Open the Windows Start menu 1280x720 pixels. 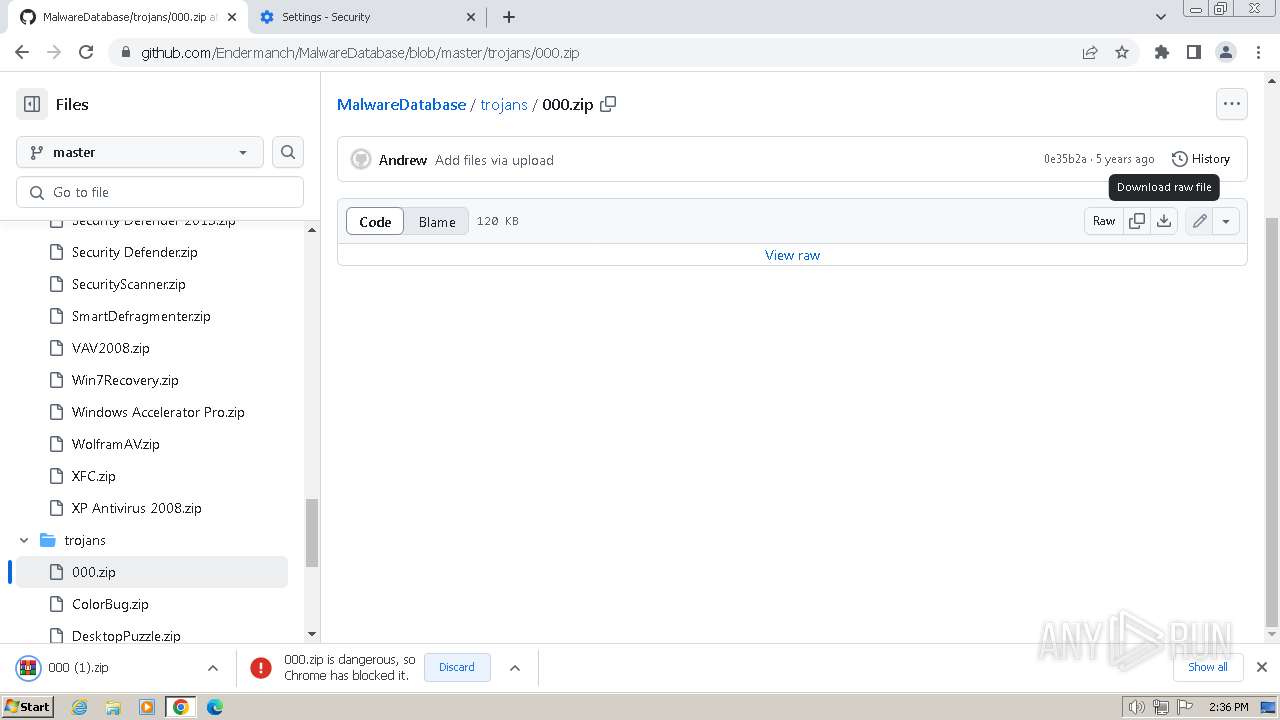pyautogui.click(x=28, y=707)
